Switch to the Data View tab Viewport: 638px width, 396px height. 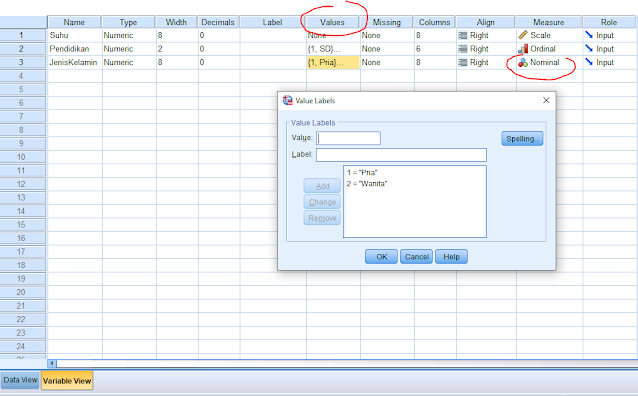20,380
